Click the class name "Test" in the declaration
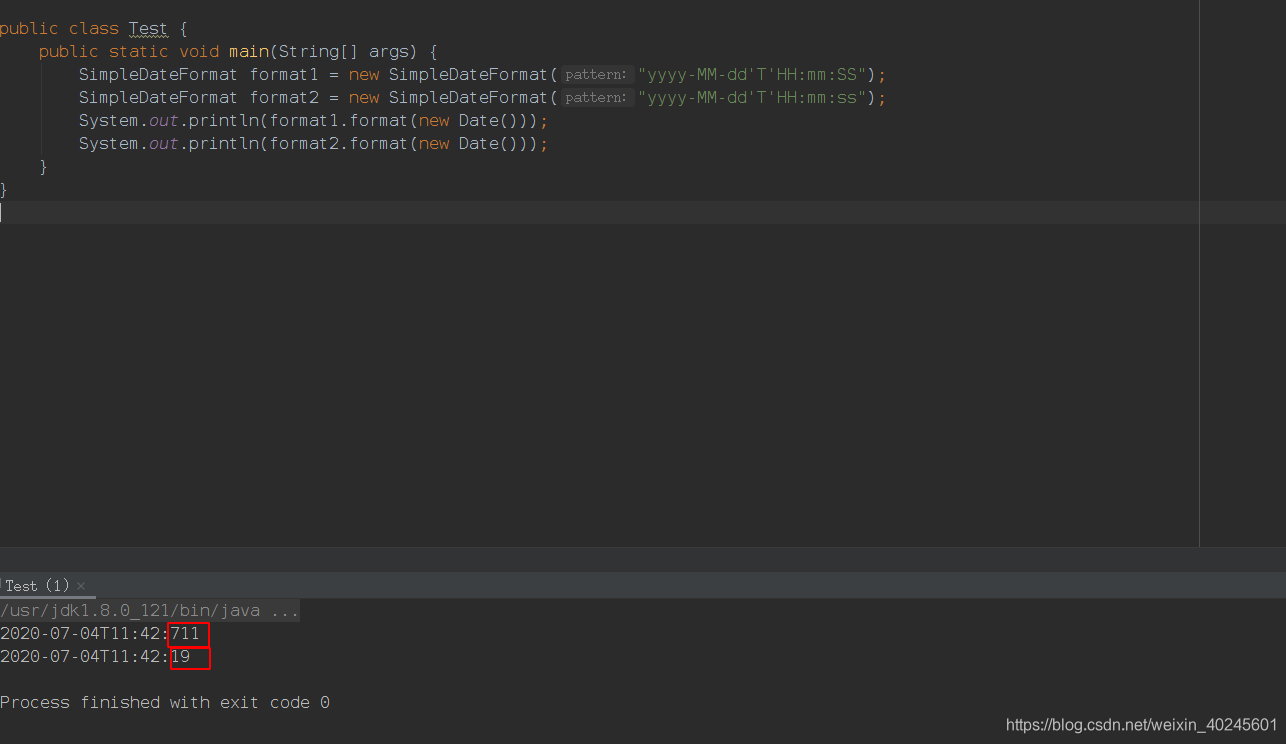The height and width of the screenshot is (744, 1286). (x=148, y=29)
